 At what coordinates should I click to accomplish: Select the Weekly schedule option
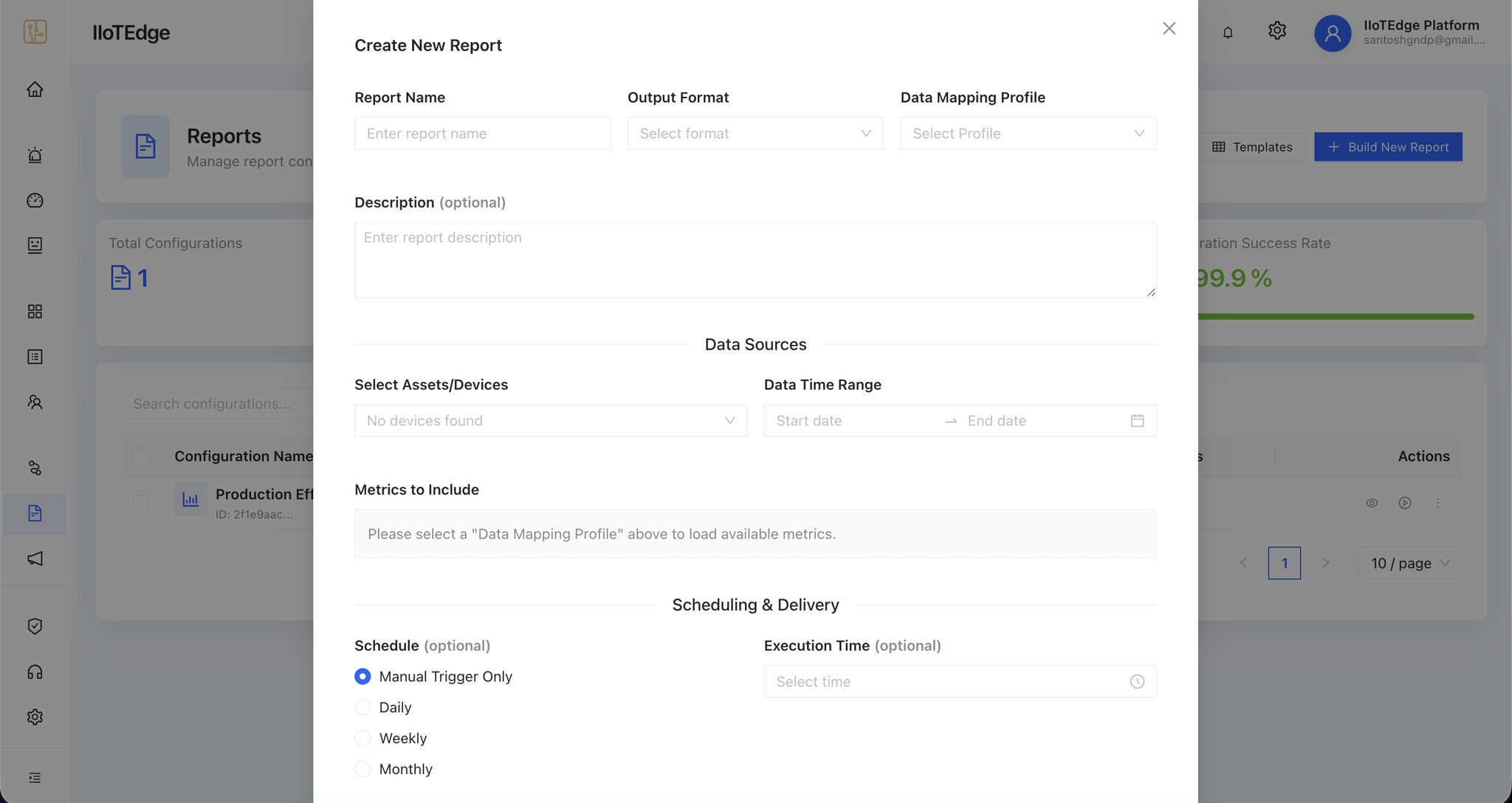(362, 739)
